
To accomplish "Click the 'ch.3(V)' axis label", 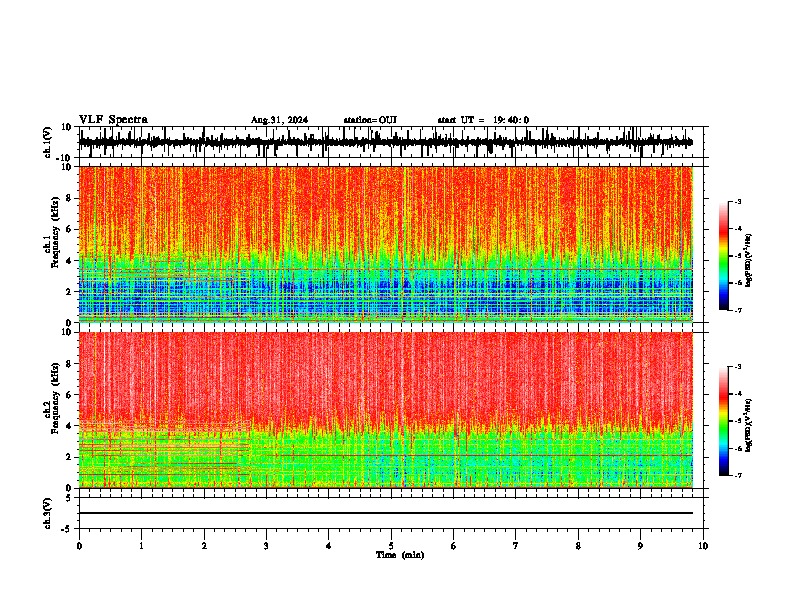I will [x=48, y=513].
